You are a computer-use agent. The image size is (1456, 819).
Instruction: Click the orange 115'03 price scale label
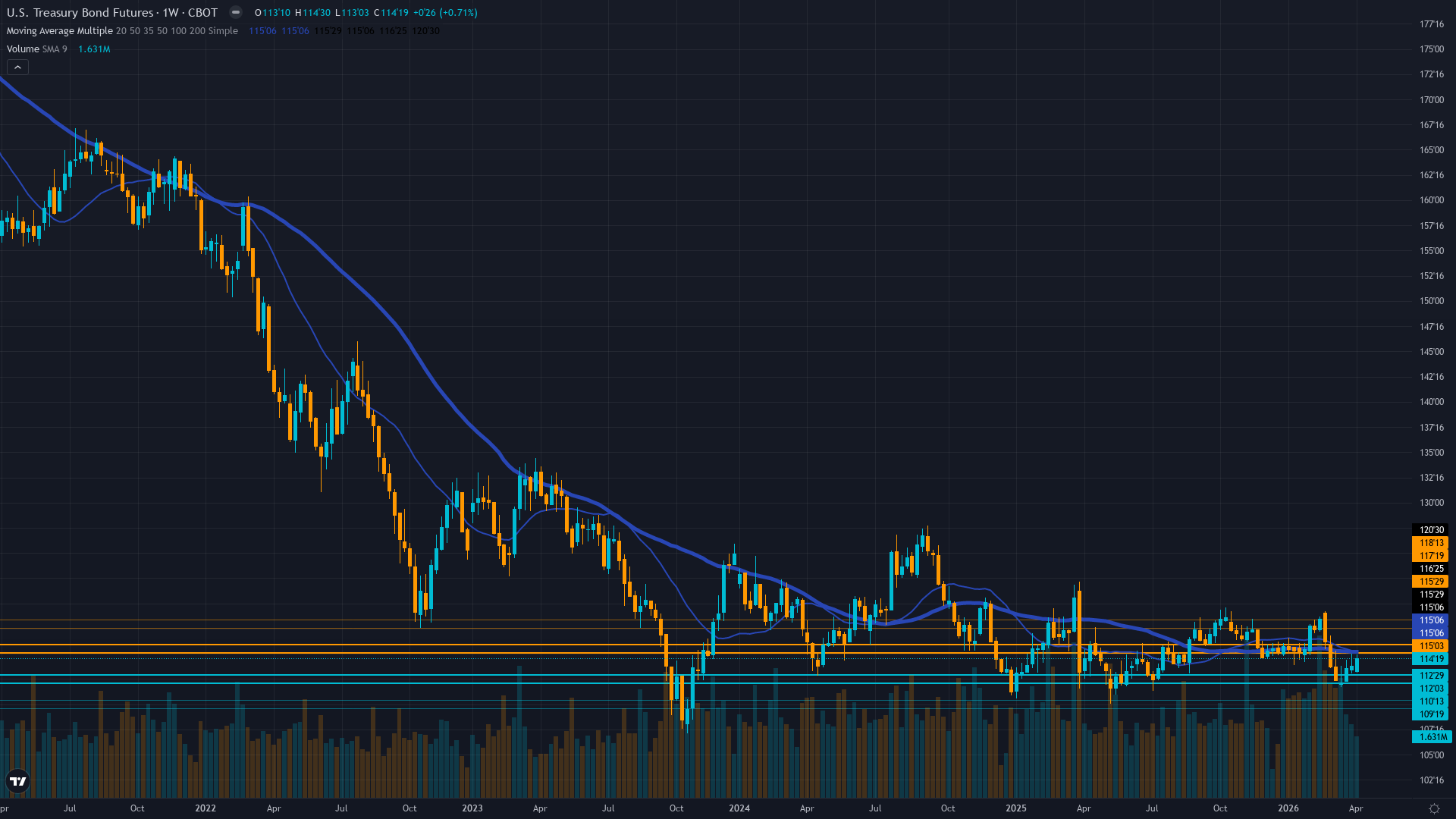(x=1430, y=646)
